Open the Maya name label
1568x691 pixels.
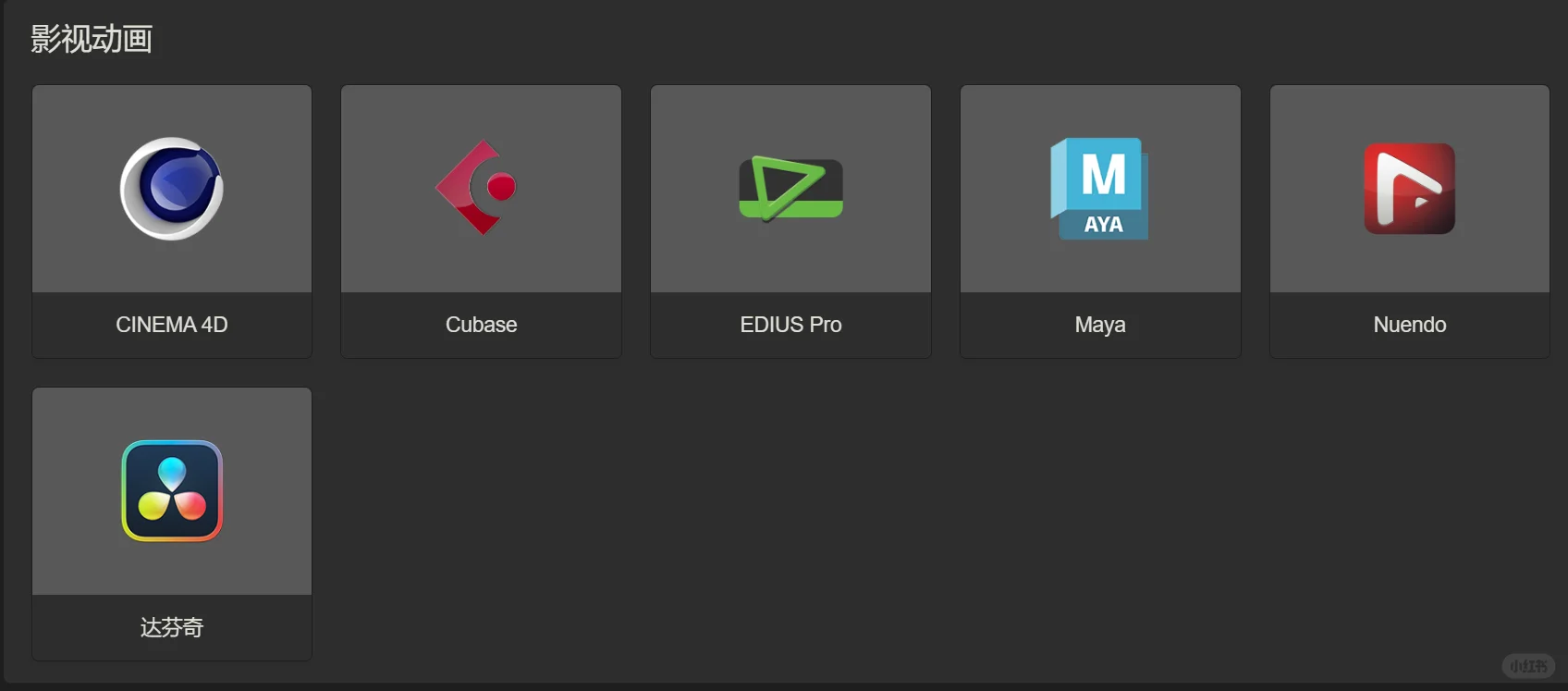pos(1100,326)
